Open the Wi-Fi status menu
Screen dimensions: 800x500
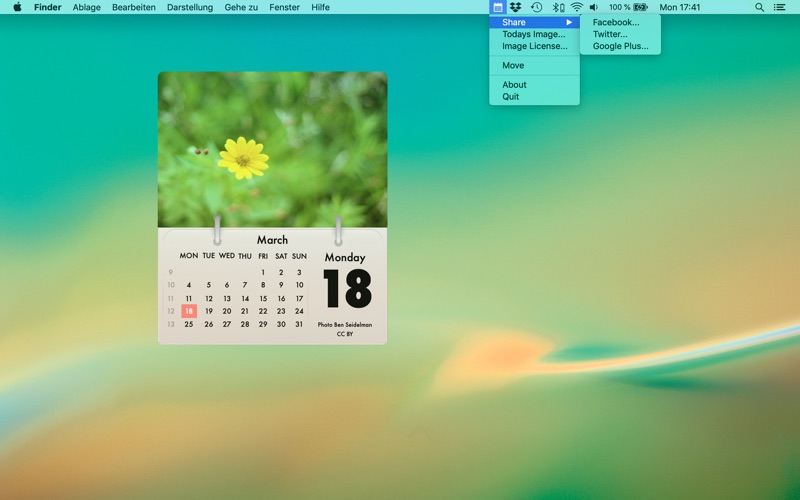click(577, 7)
